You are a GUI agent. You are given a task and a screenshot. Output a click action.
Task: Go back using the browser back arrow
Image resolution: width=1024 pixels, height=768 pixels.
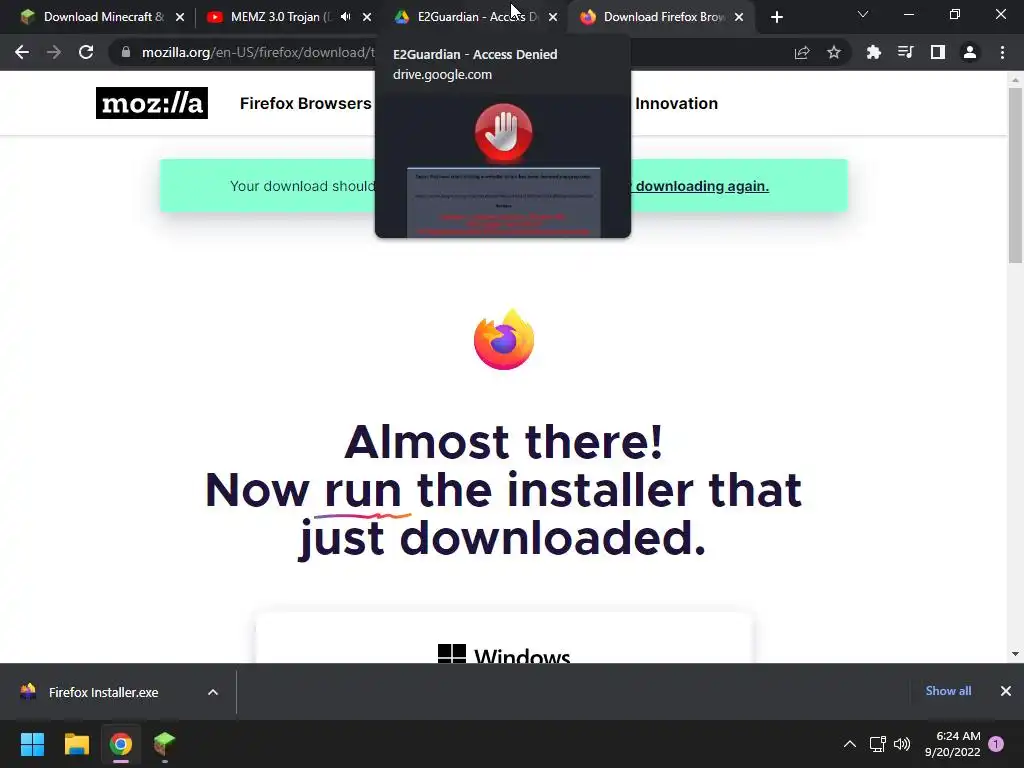pyautogui.click(x=22, y=52)
